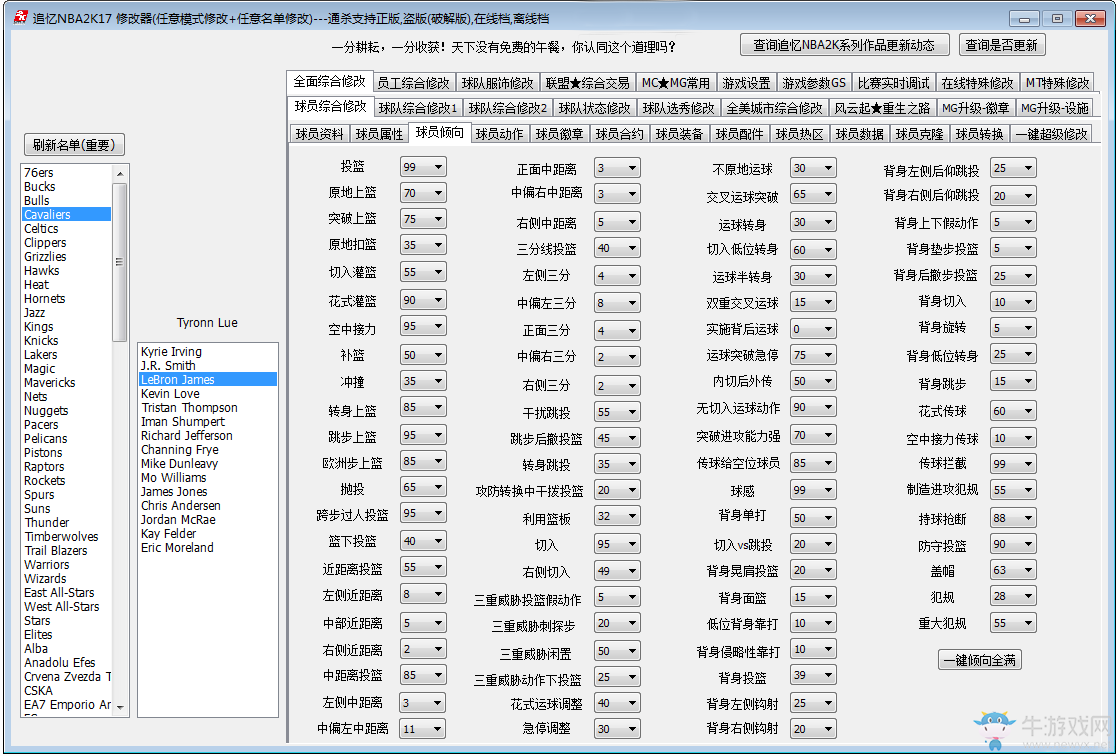The height and width of the screenshot is (756, 1117).
Task: Open the 游戏设置 tab
Action: click(746, 83)
